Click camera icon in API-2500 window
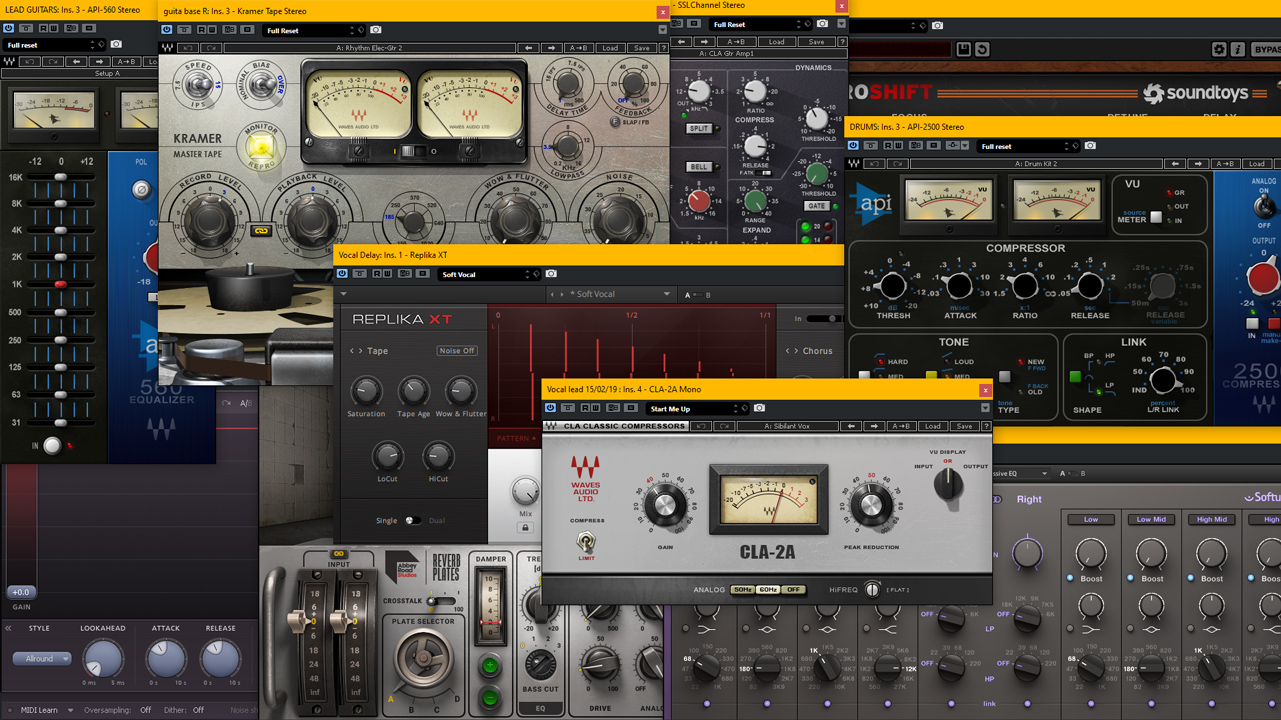The image size is (1281, 720). tap(1090, 146)
